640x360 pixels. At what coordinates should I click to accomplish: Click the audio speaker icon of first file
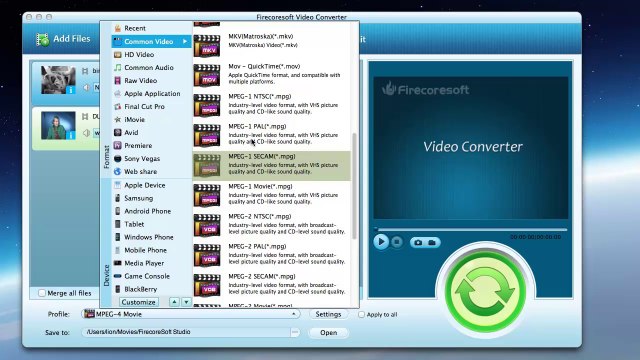coord(86,87)
